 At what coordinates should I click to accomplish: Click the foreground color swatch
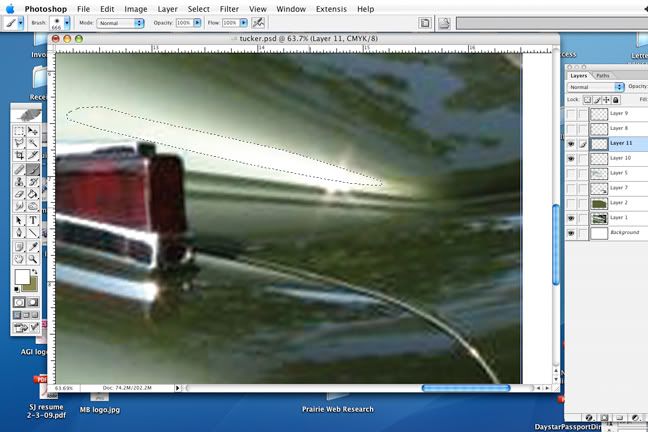22,277
